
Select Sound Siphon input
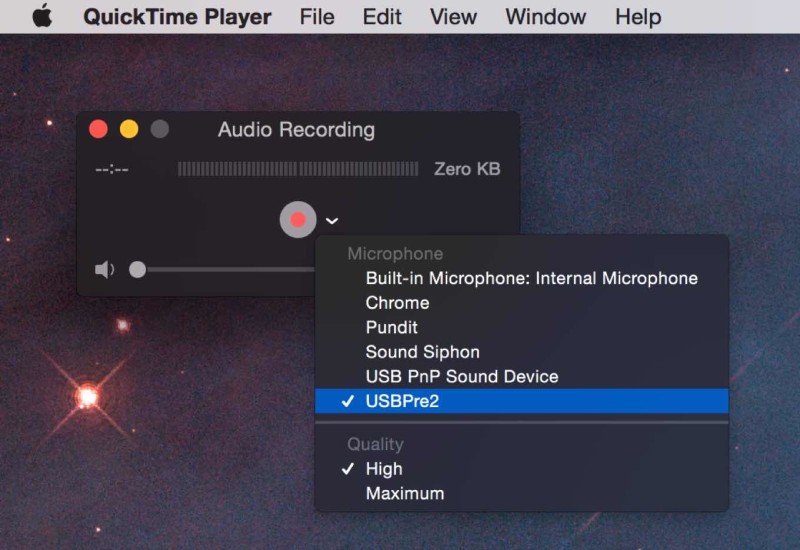(x=521, y=352)
